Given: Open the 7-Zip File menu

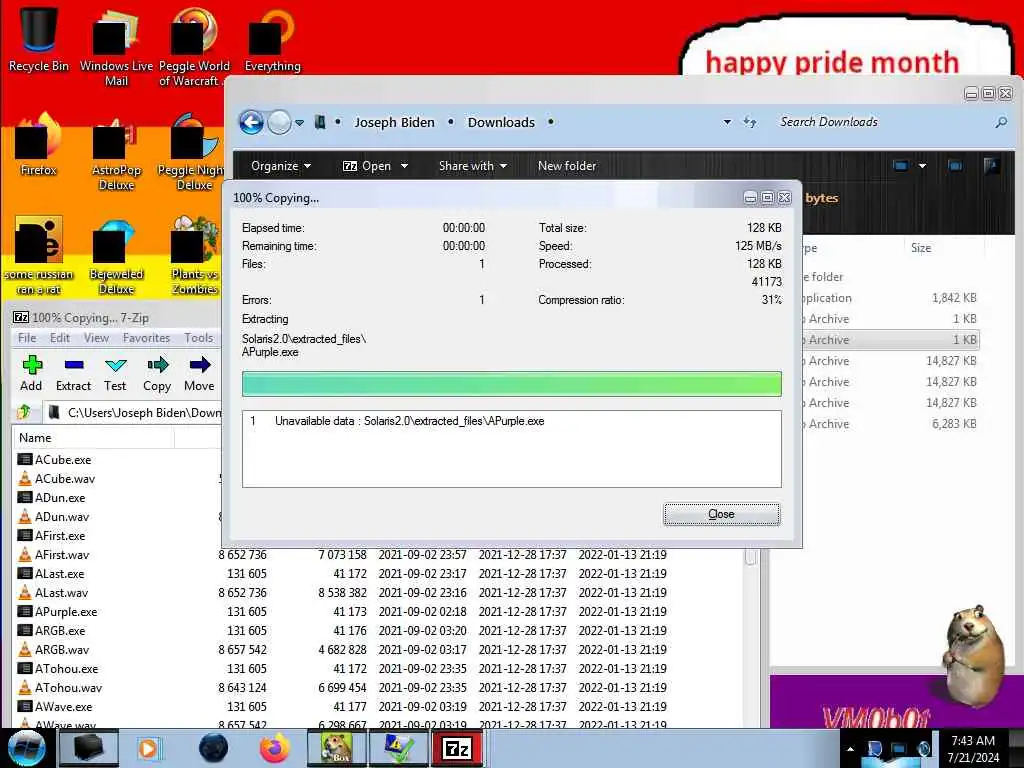Looking at the screenshot, I should point(27,338).
